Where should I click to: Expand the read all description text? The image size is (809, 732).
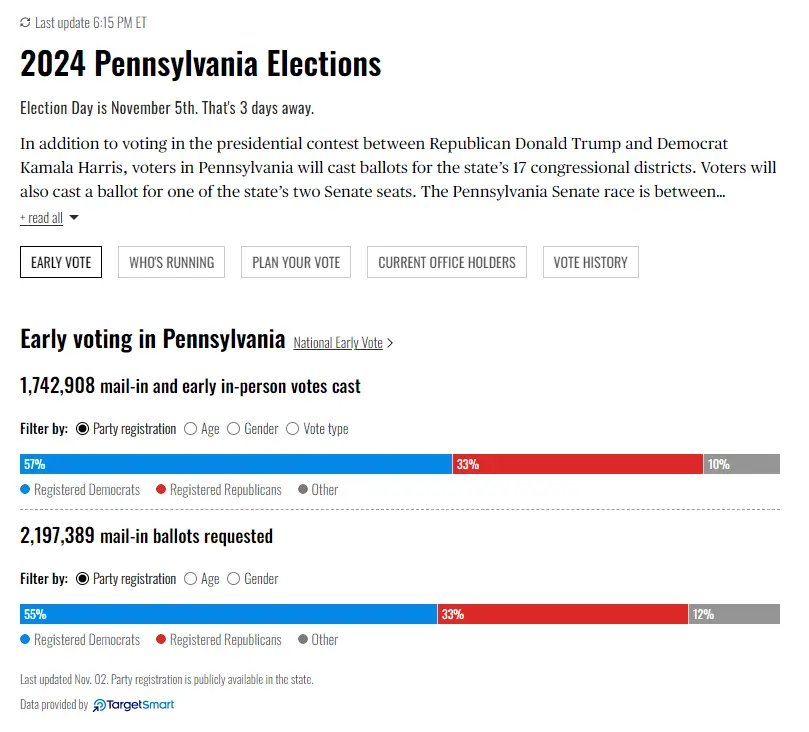(41, 218)
